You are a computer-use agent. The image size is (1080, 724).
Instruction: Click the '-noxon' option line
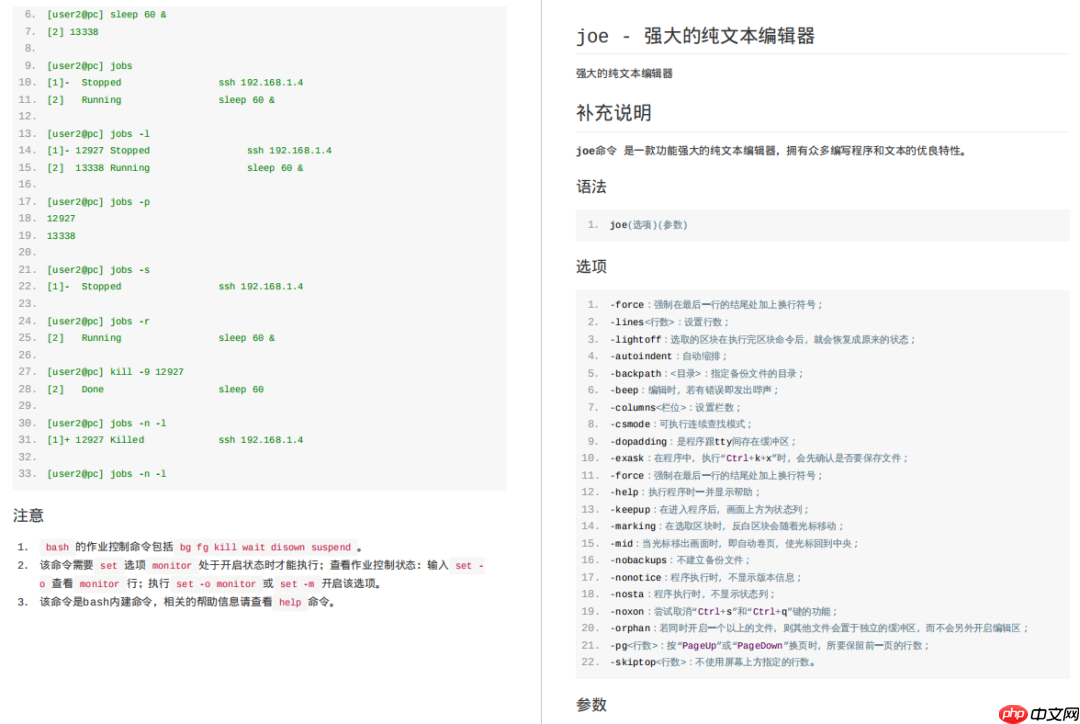[x=724, y=611]
